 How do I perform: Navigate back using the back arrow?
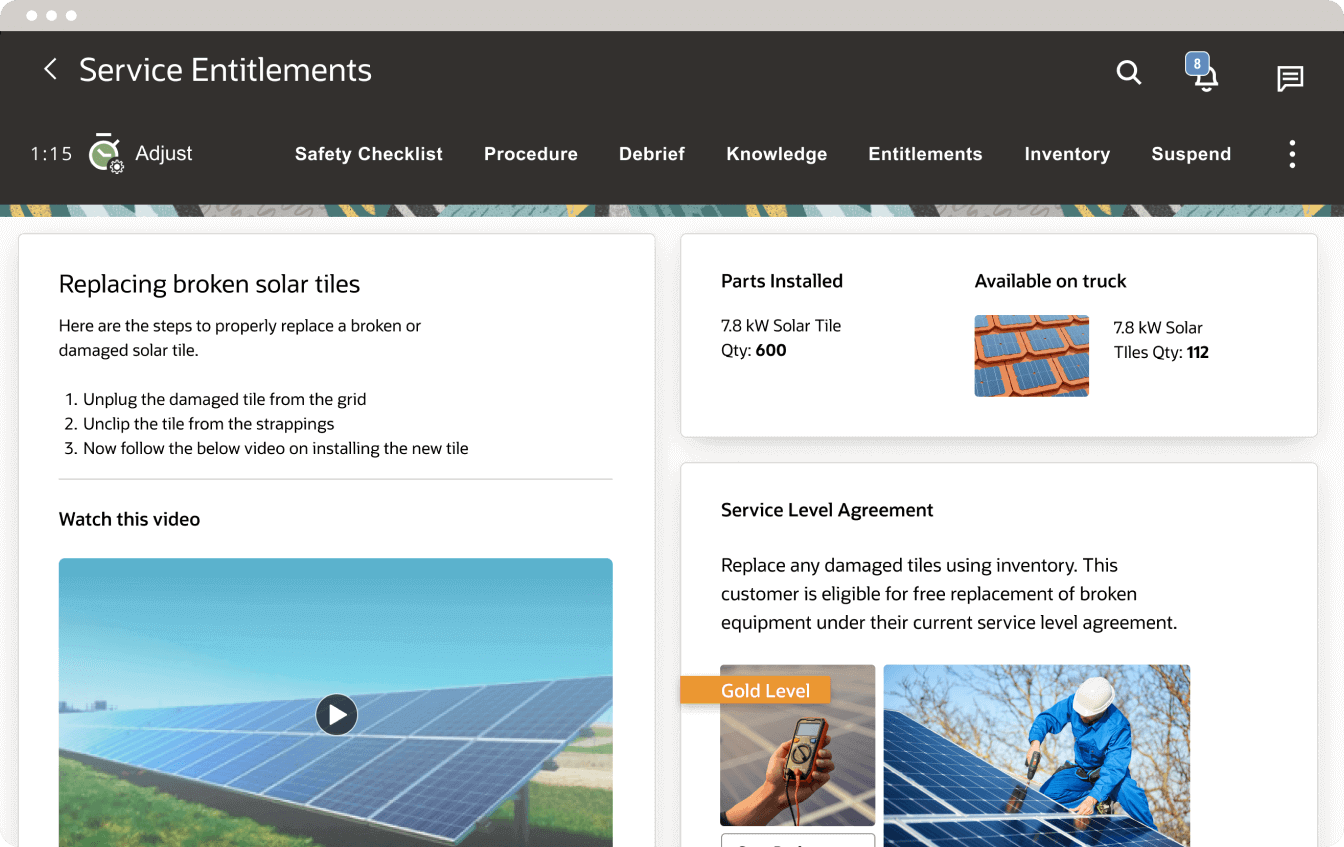[x=50, y=69]
